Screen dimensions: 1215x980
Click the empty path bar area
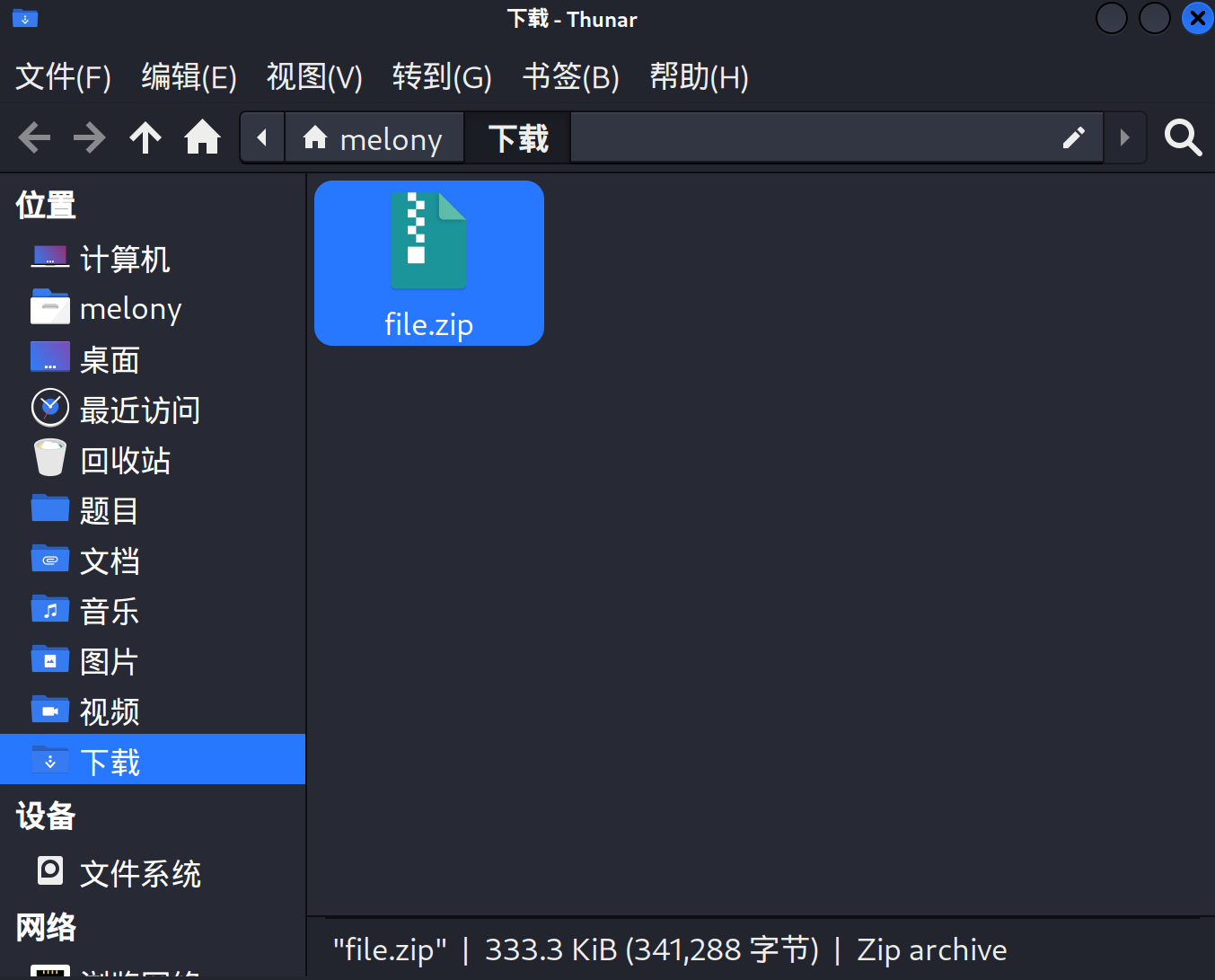pyautogui.click(x=808, y=138)
